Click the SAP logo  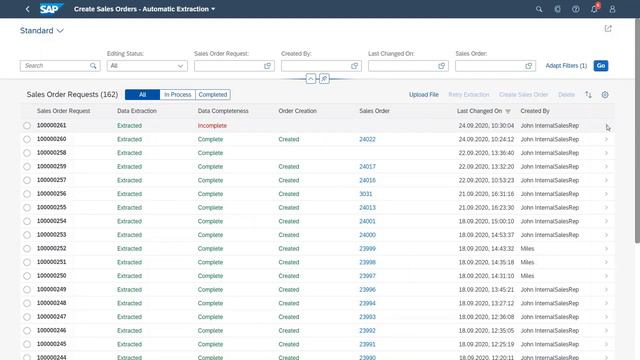coord(51,9)
